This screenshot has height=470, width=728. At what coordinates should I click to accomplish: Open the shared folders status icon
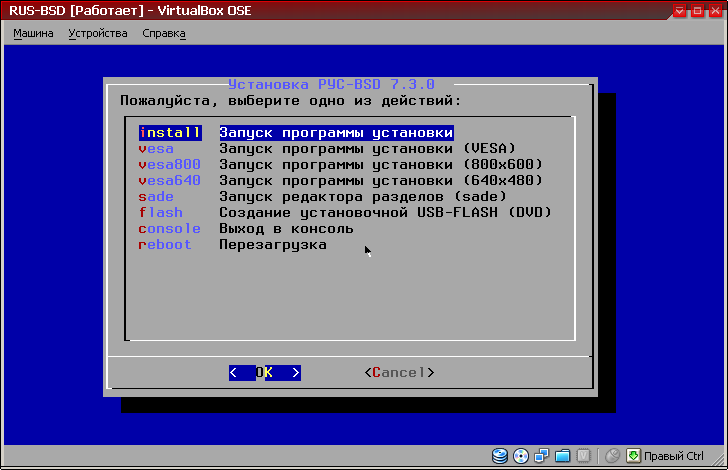click(562, 456)
